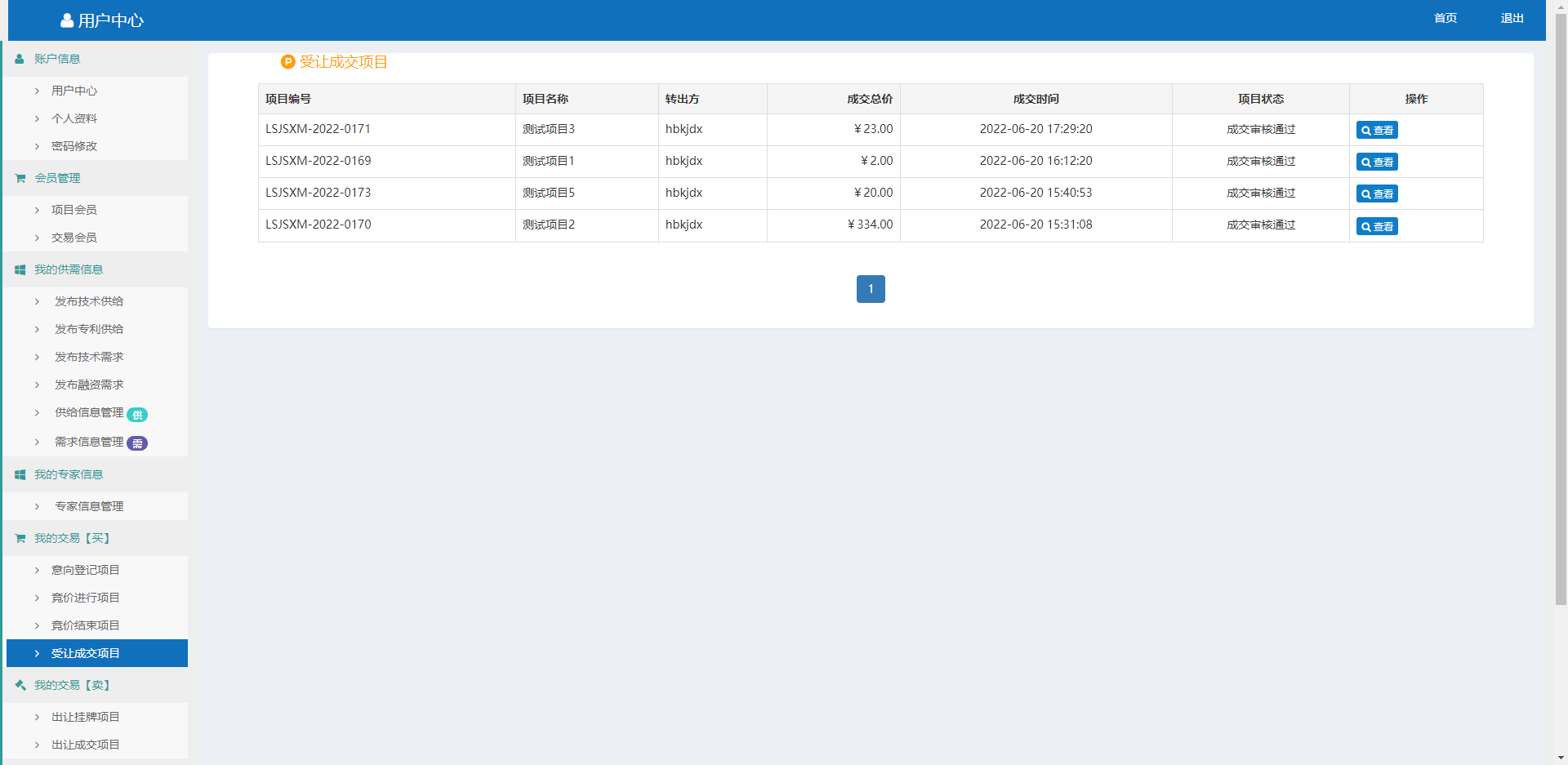This screenshot has height=765, width=1568.
Task: Click the user icon beside 用户中心 header
Action: point(67,20)
